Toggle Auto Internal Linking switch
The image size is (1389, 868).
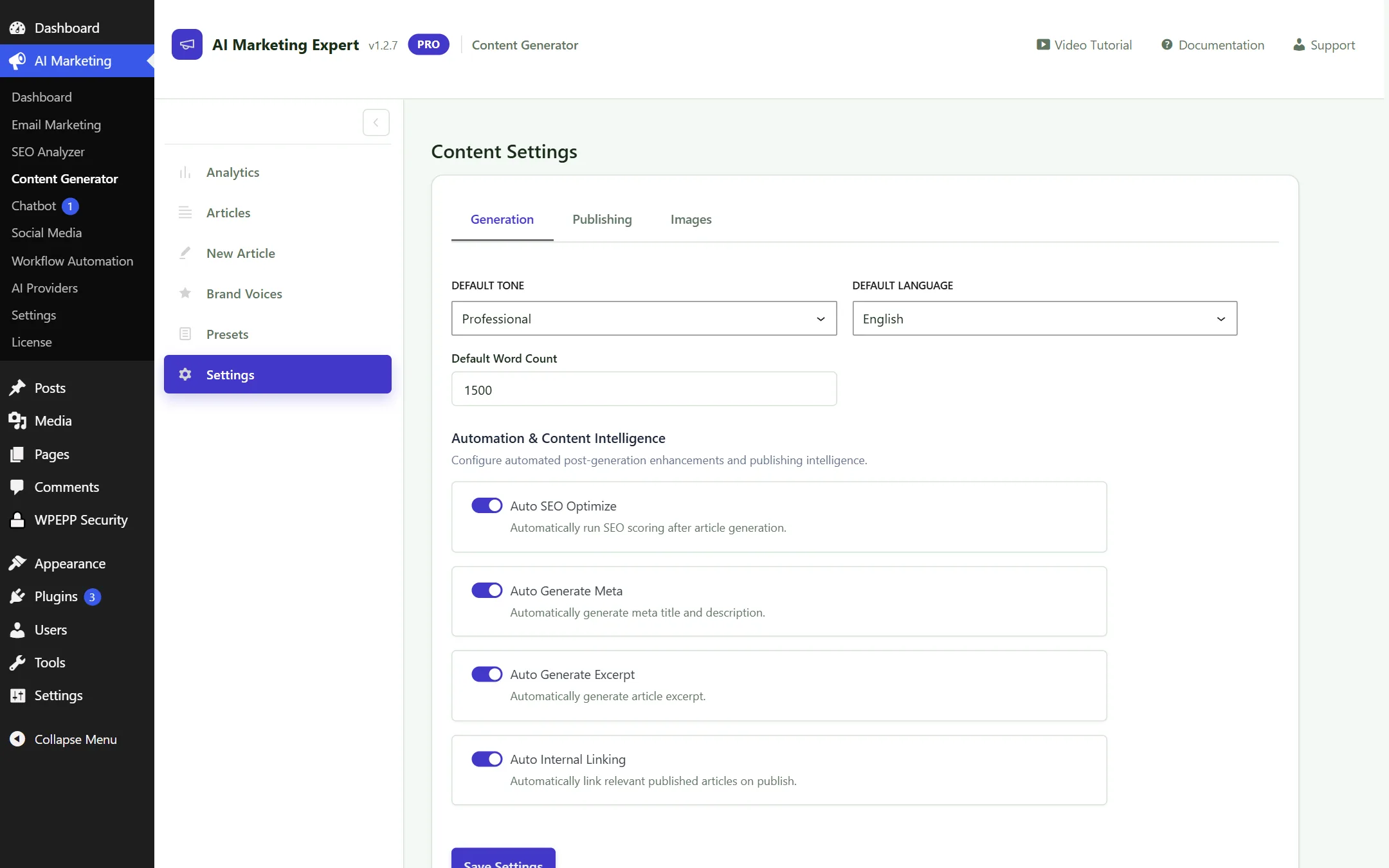pos(487,759)
